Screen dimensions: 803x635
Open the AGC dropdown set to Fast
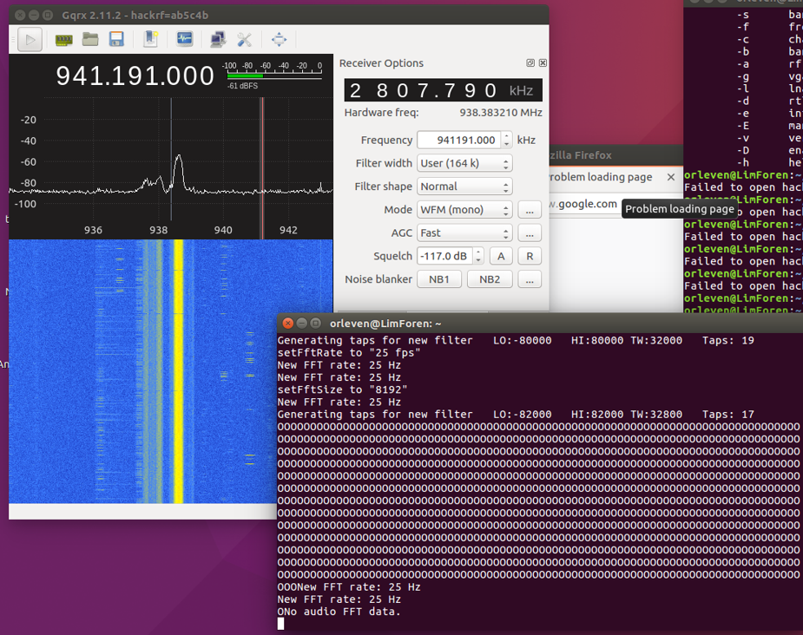pyautogui.click(x=463, y=233)
